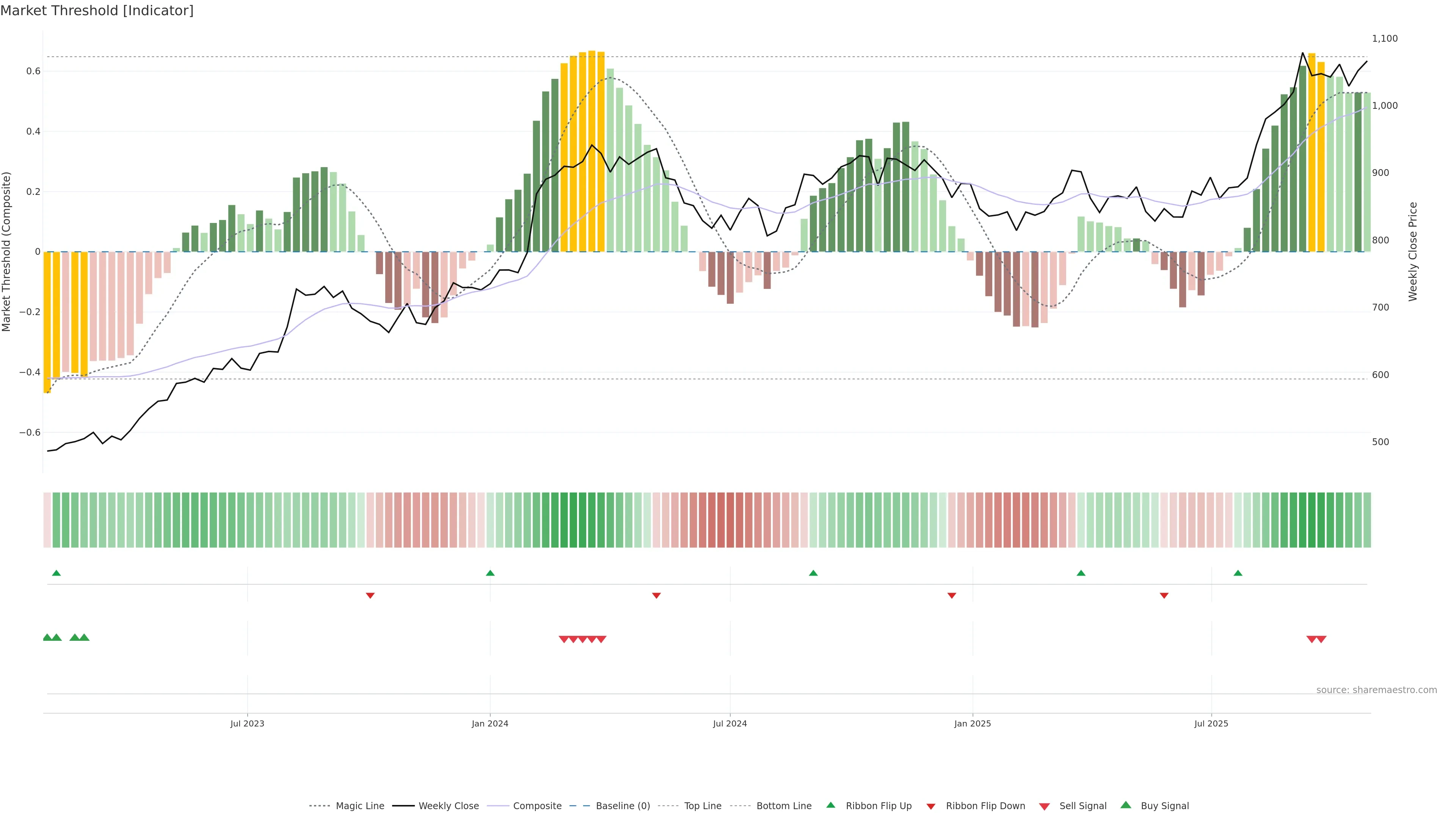This screenshot has height=819, width=1456.
Task: Click the leftmost green Buy Signal triangle
Action: click(x=47, y=637)
